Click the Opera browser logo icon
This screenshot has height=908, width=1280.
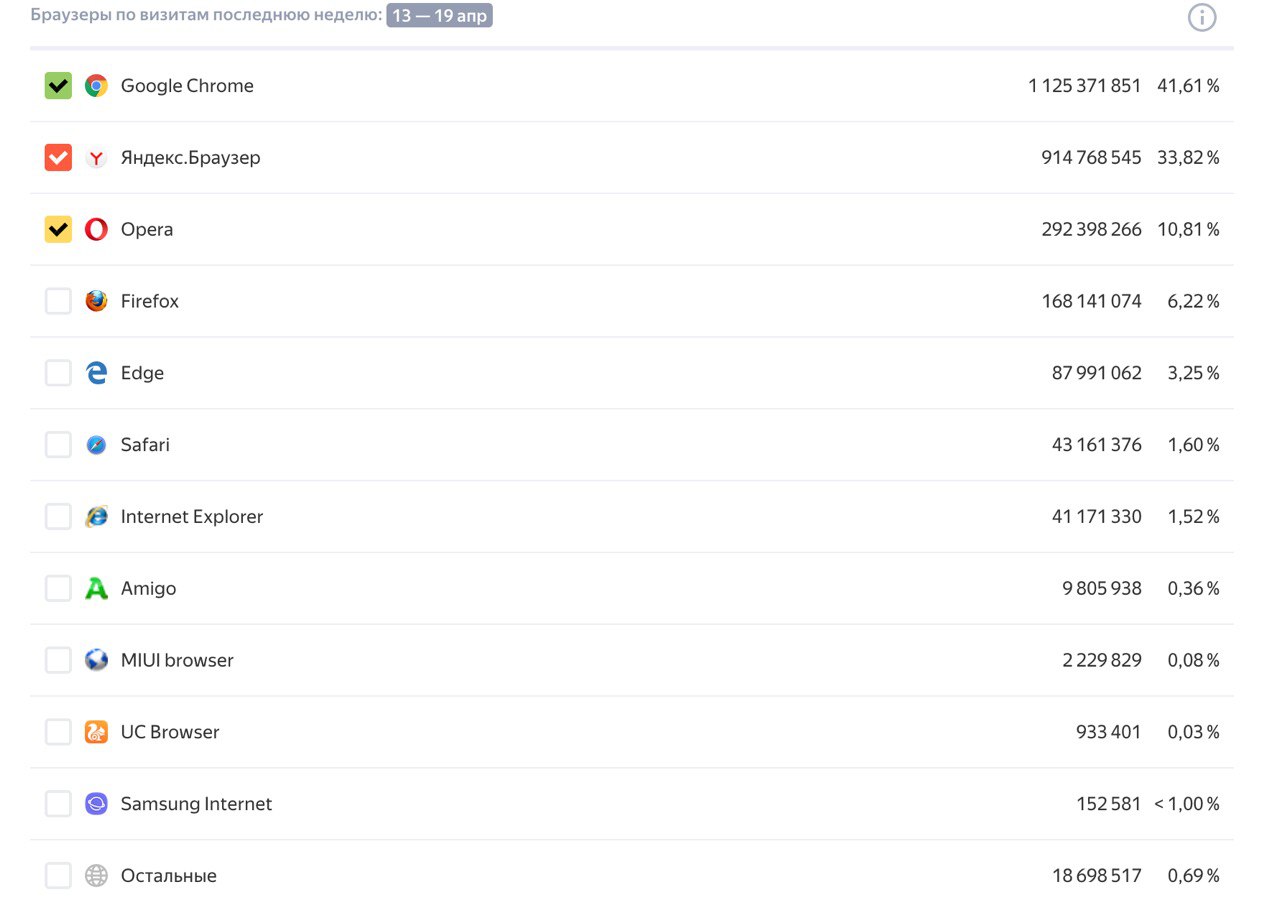pos(96,230)
